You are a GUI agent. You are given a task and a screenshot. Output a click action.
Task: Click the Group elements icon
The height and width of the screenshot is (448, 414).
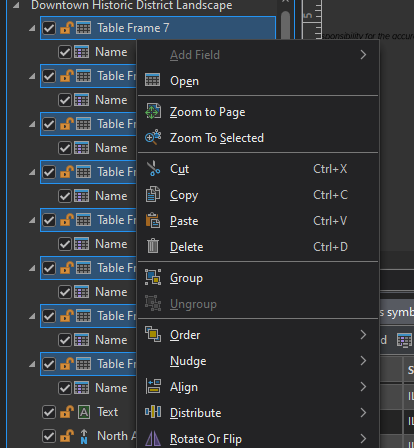153,277
